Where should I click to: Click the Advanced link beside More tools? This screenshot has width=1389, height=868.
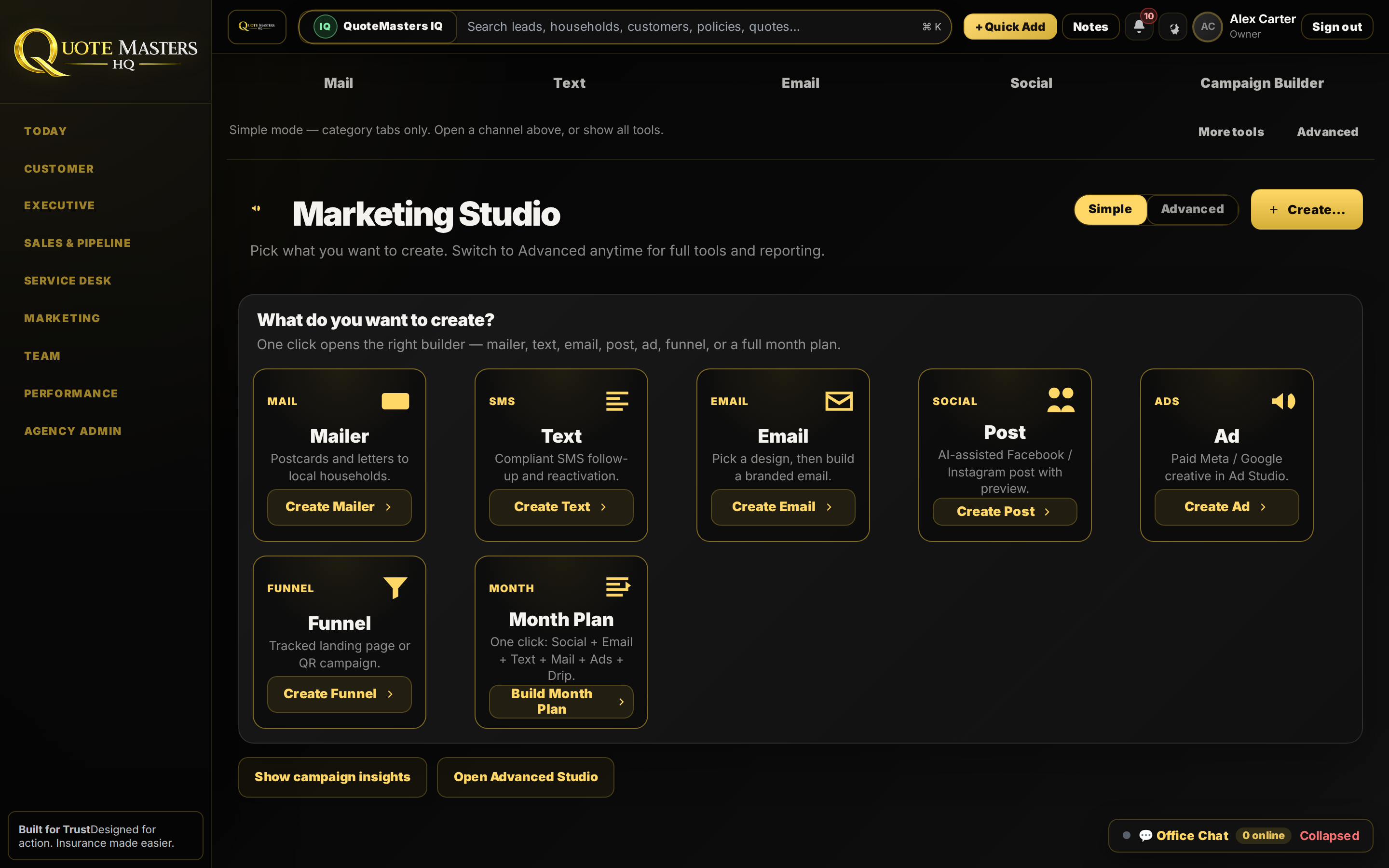[x=1327, y=132]
